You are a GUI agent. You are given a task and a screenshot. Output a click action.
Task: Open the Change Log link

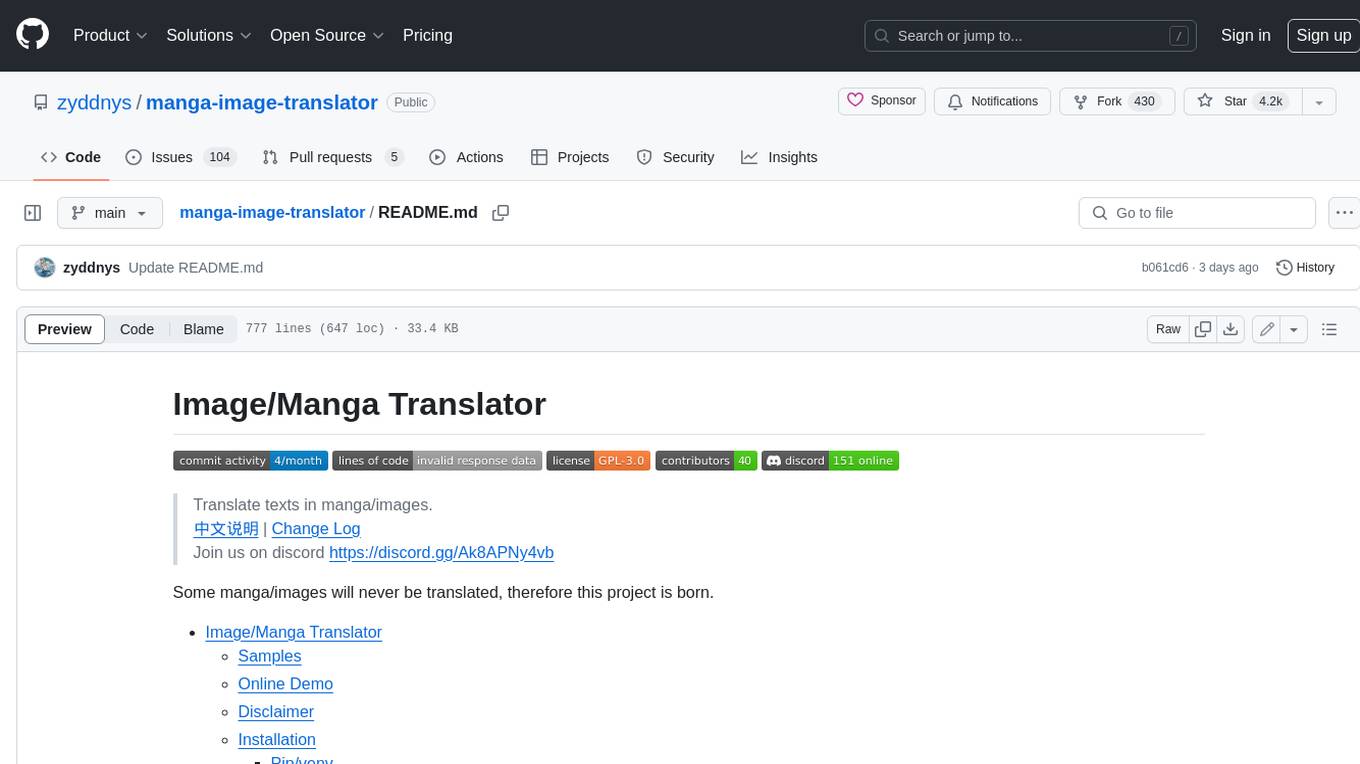[316, 529]
